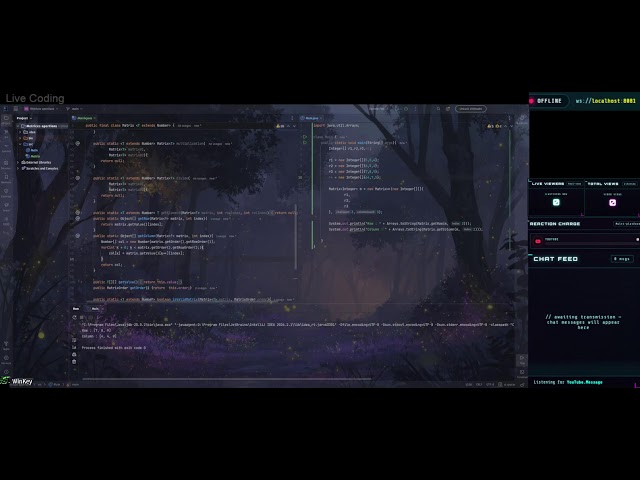The height and width of the screenshot is (480, 640).
Task: Click the folded 'return null;' region
Action: [x=285, y=213]
